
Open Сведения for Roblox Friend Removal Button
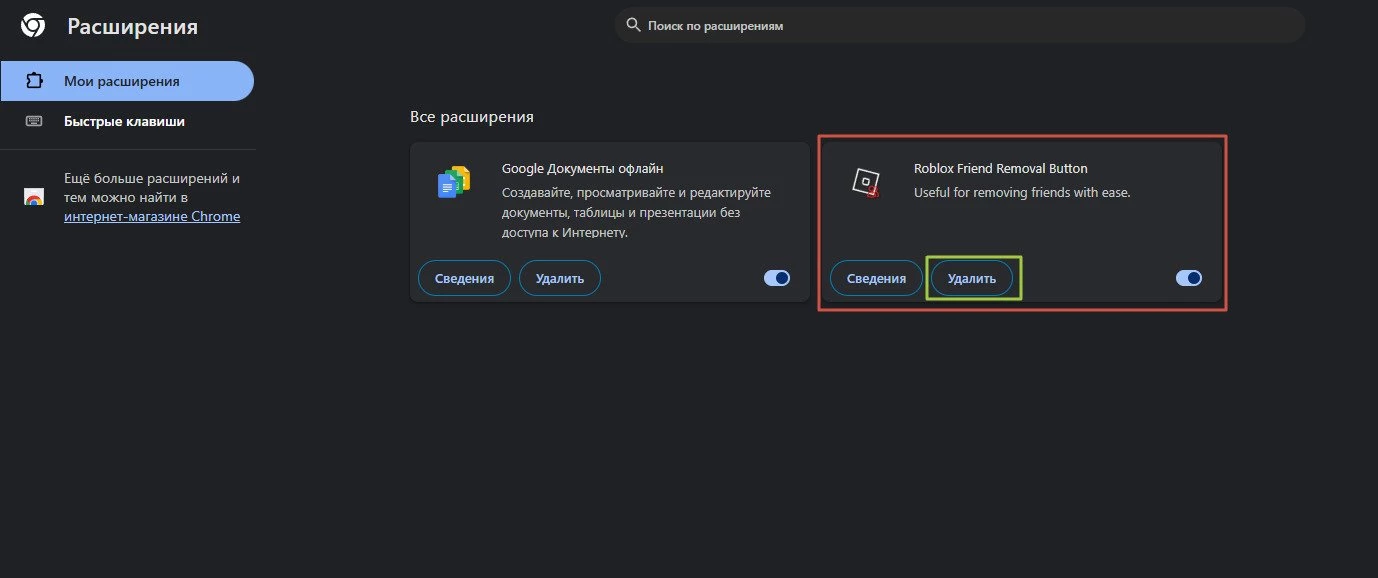(876, 278)
